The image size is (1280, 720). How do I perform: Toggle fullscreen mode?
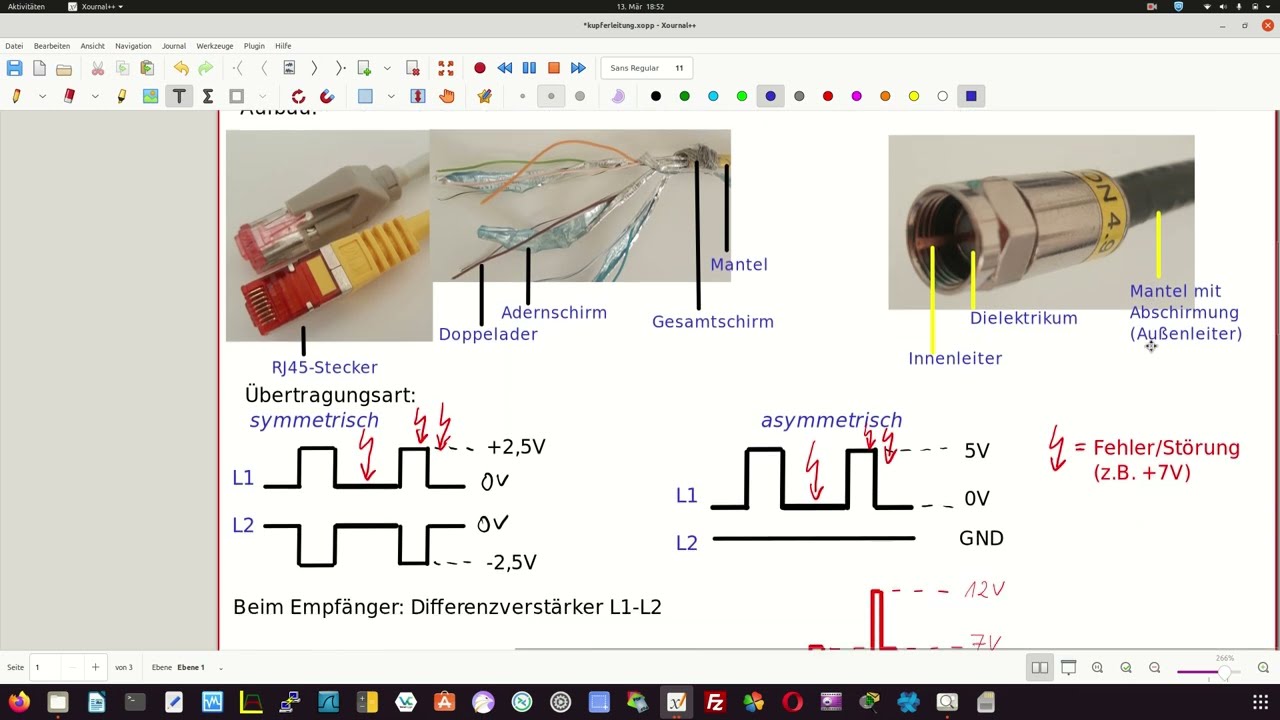(446, 68)
